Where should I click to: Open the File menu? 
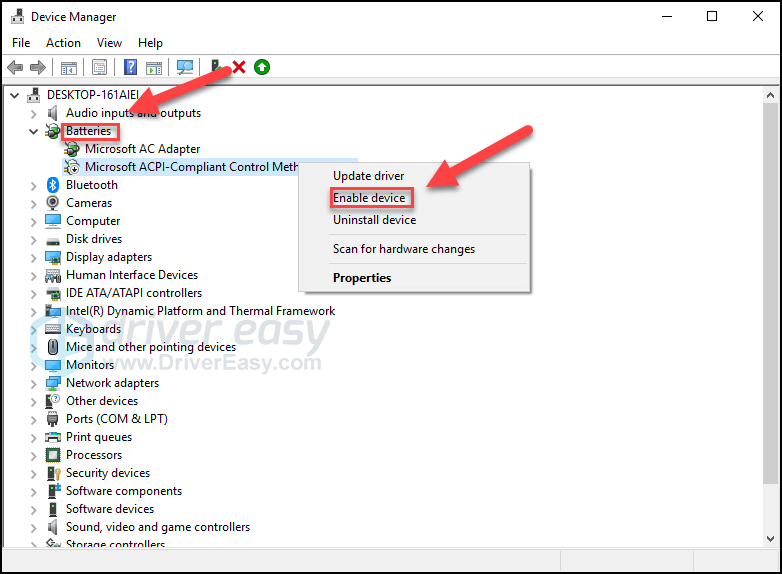21,43
